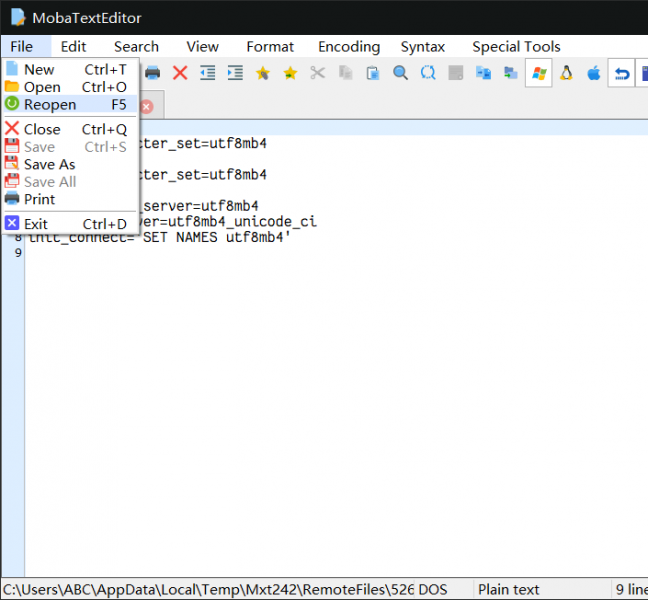
Task: Click the yellow folder Open icon in menu
Action: click(12, 86)
